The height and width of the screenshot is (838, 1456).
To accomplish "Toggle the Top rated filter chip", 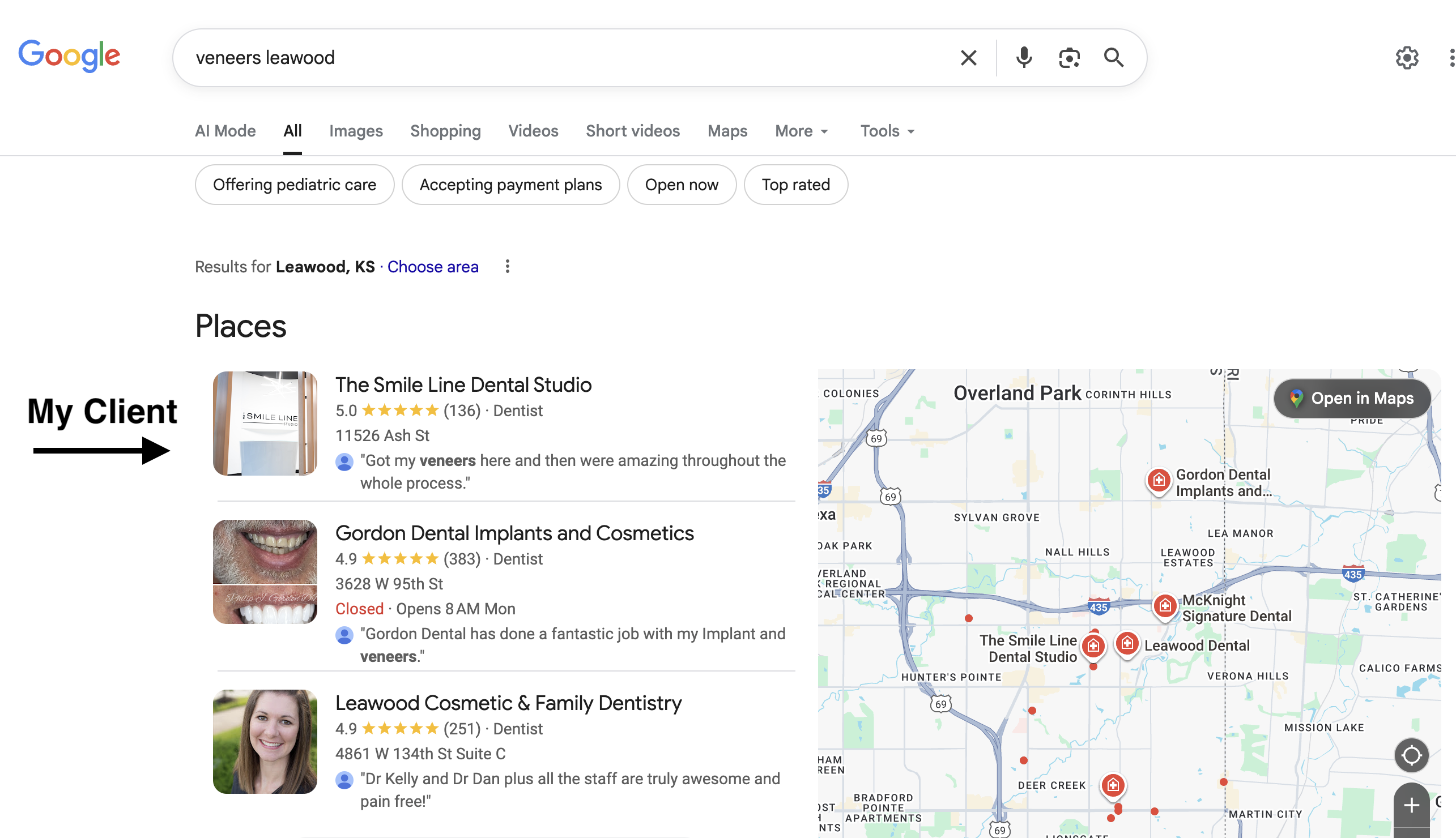I will pos(795,185).
